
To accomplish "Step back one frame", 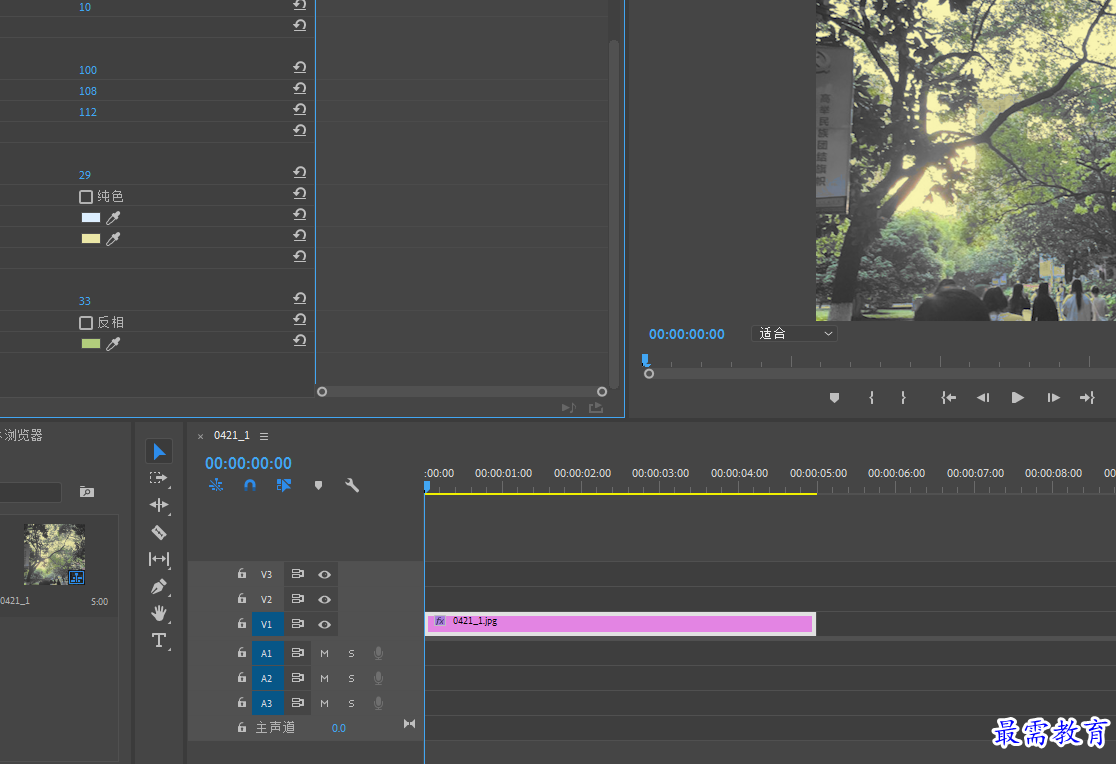I will [x=983, y=397].
